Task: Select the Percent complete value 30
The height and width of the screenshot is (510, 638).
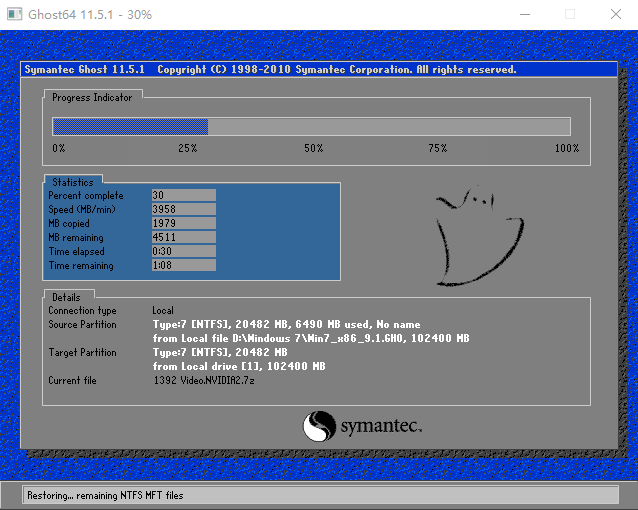Action: 184,195
